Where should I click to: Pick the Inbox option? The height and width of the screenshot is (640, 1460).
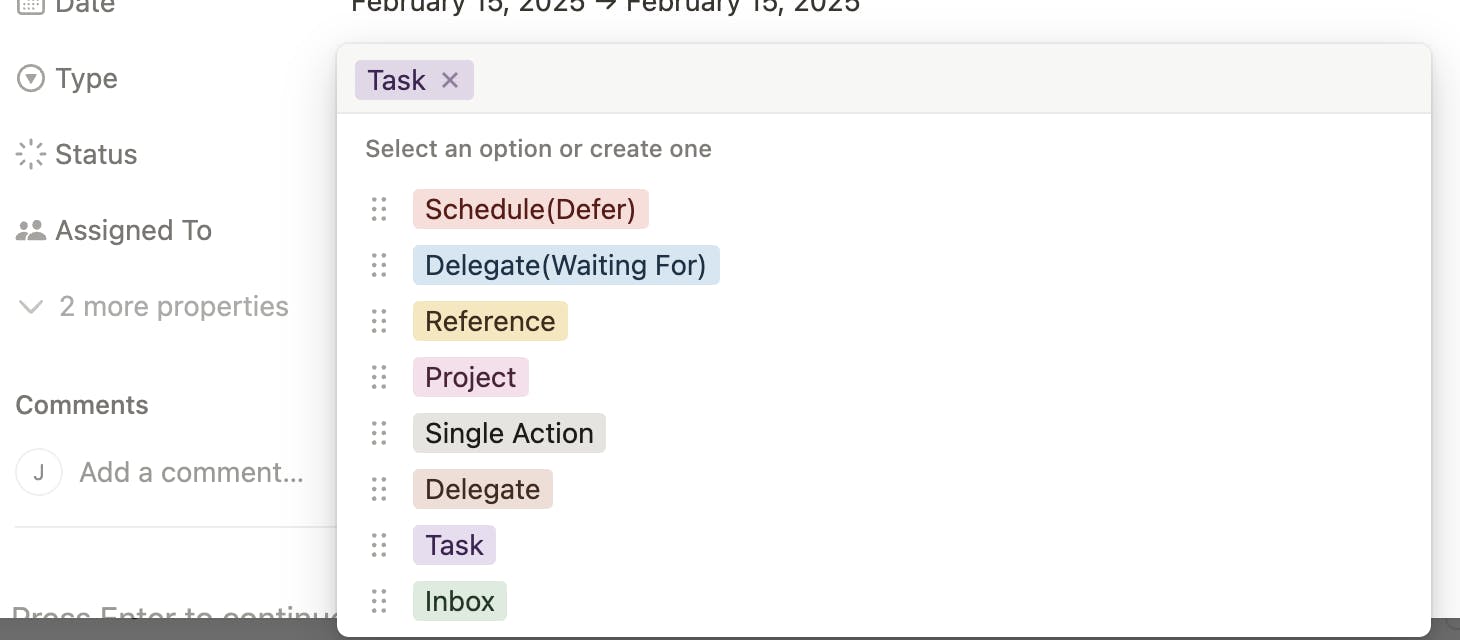(459, 601)
